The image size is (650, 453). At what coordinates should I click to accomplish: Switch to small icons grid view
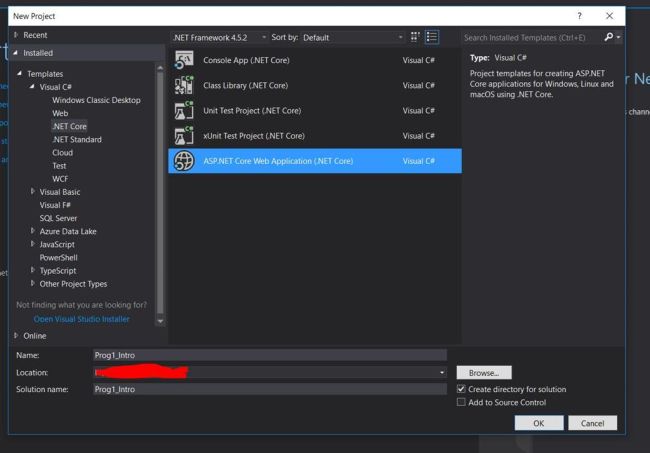[415, 37]
